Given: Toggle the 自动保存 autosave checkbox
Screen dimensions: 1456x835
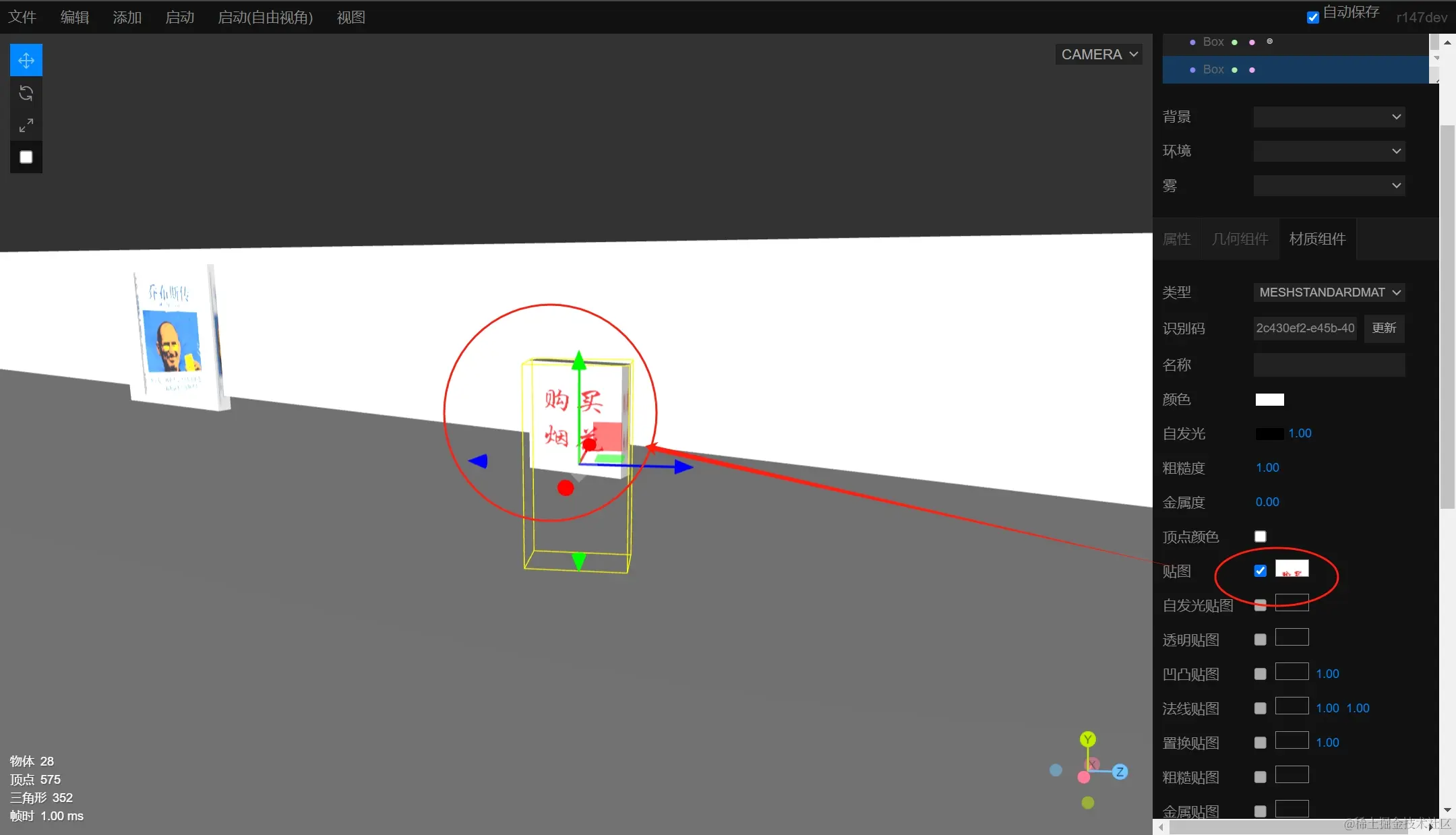Looking at the screenshot, I should tap(1312, 17).
